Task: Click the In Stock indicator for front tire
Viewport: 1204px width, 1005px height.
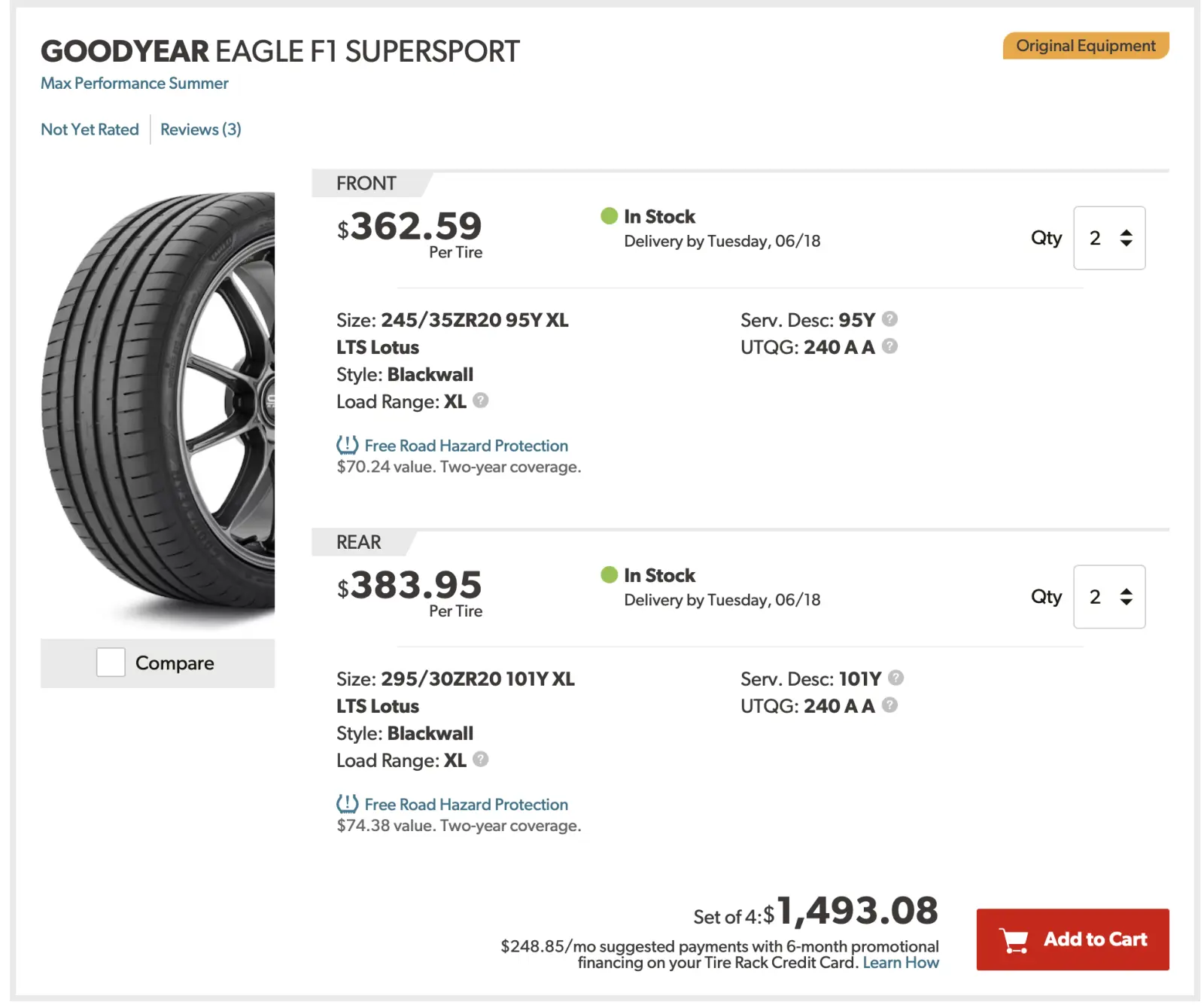Action: point(608,216)
